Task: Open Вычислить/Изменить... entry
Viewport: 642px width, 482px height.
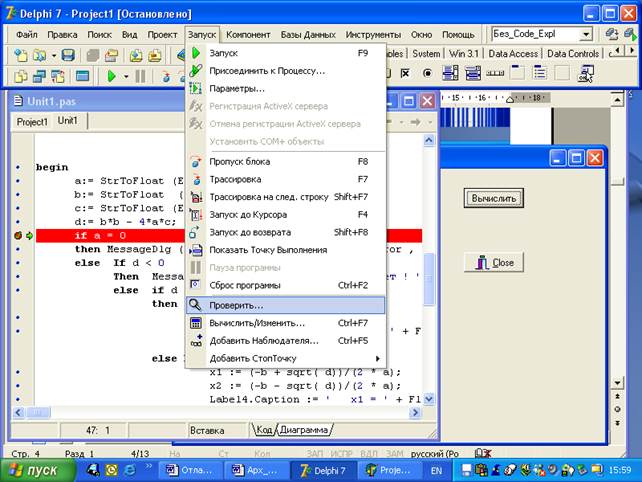Action: click(285, 323)
